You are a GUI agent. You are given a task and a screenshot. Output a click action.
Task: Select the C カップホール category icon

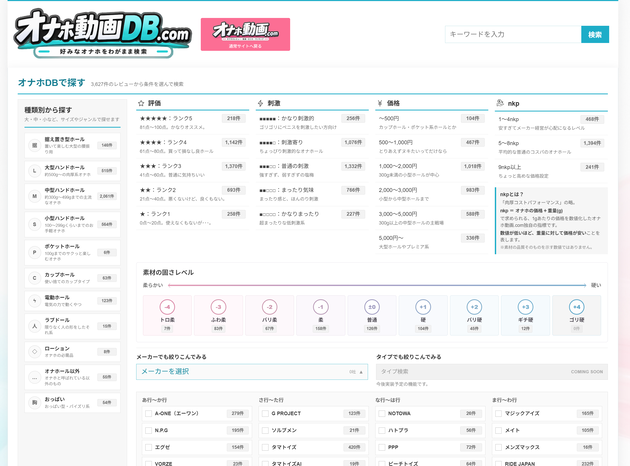[35, 278]
